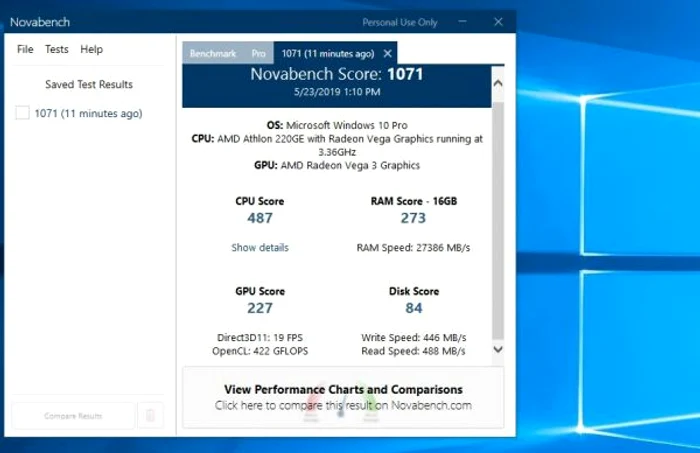Select saved result 1071 (11 minutes ago)
The width and height of the screenshot is (700, 453).
pos(88,113)
